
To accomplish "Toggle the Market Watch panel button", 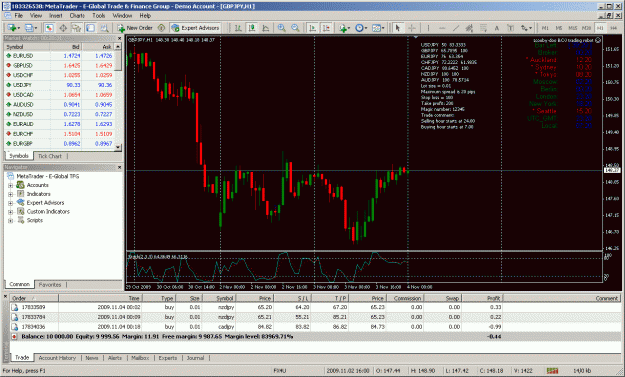I will (x=49, y=28).
